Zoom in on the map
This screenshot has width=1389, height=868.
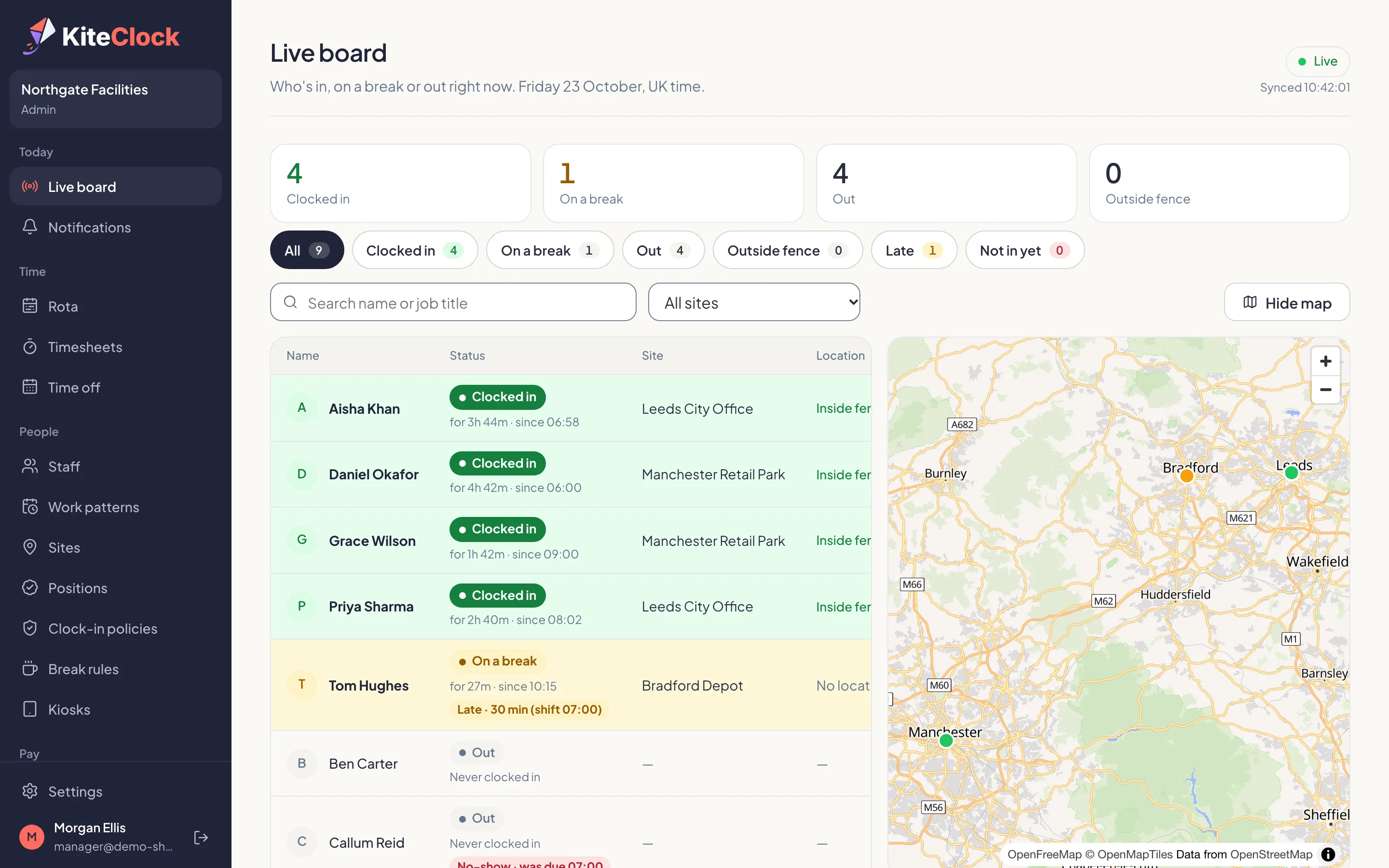pyautogui.click(x=1325, y=361)
